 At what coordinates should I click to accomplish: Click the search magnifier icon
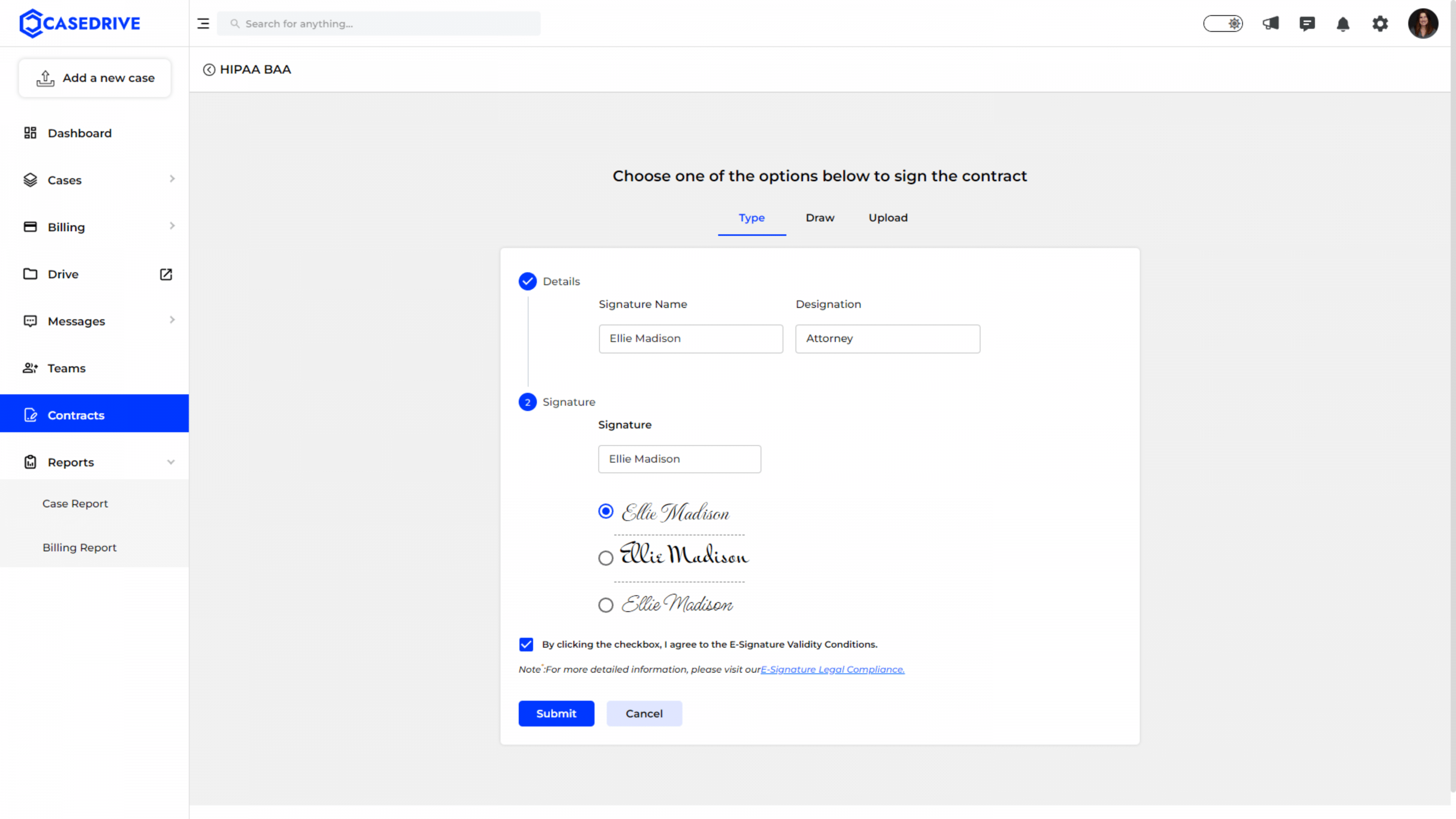coord(235,24)
